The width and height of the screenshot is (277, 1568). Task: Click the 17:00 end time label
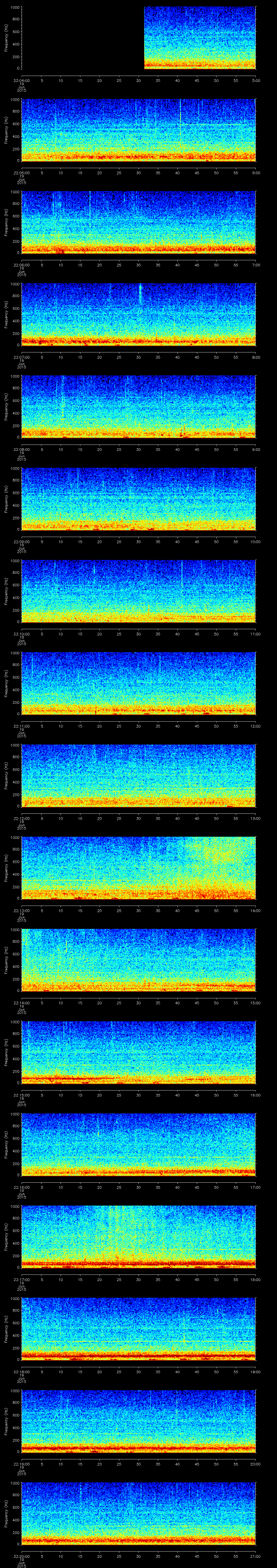(x=255, y=1187)
